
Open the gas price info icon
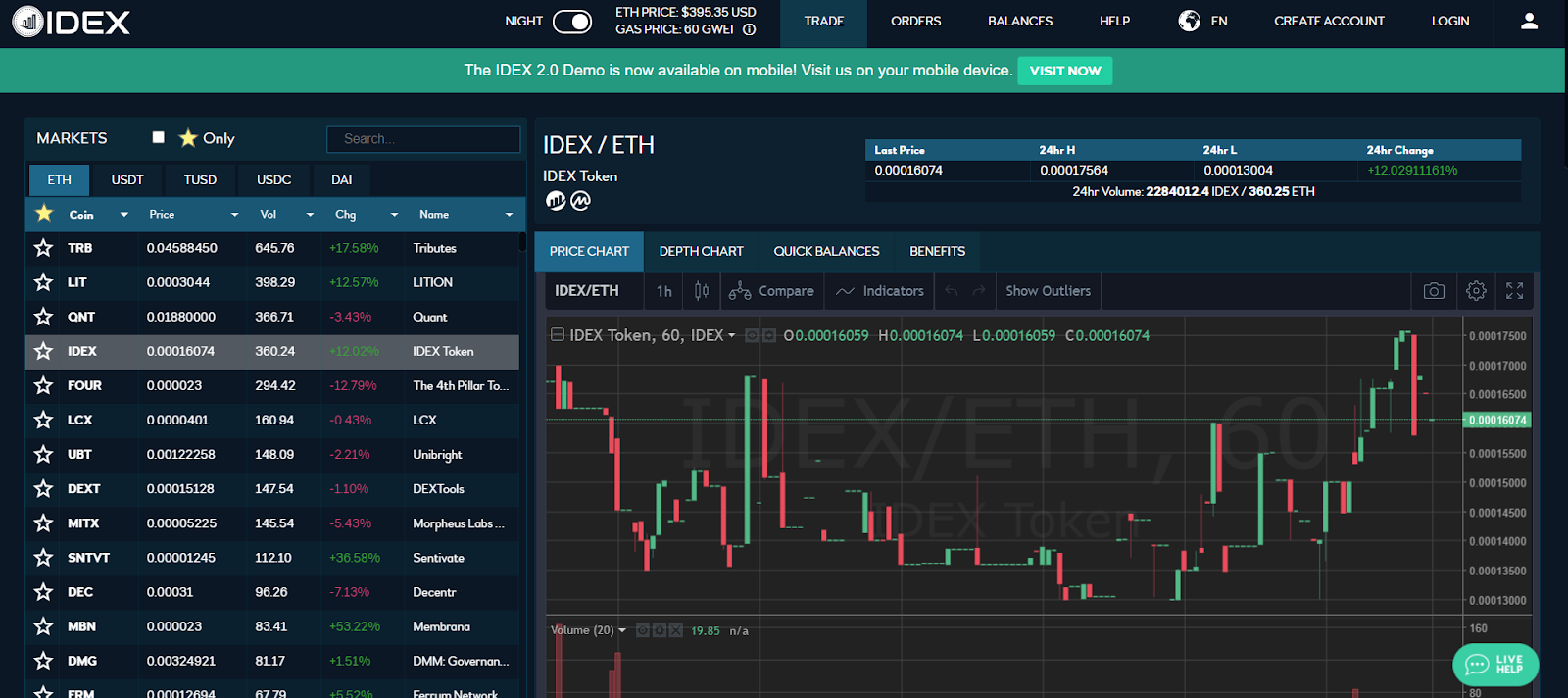click(750, 29)
